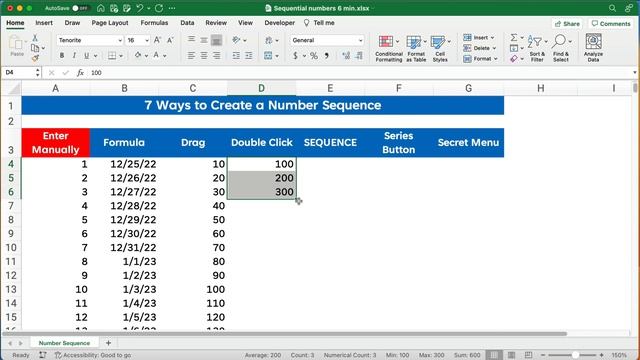Click Insert cells button
This screenshot has width=640, height=360.
[478, 38]
